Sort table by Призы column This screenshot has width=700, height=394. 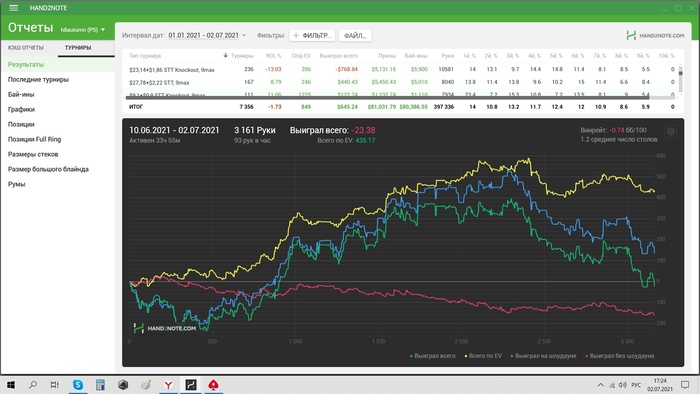[x=387, y=56]
